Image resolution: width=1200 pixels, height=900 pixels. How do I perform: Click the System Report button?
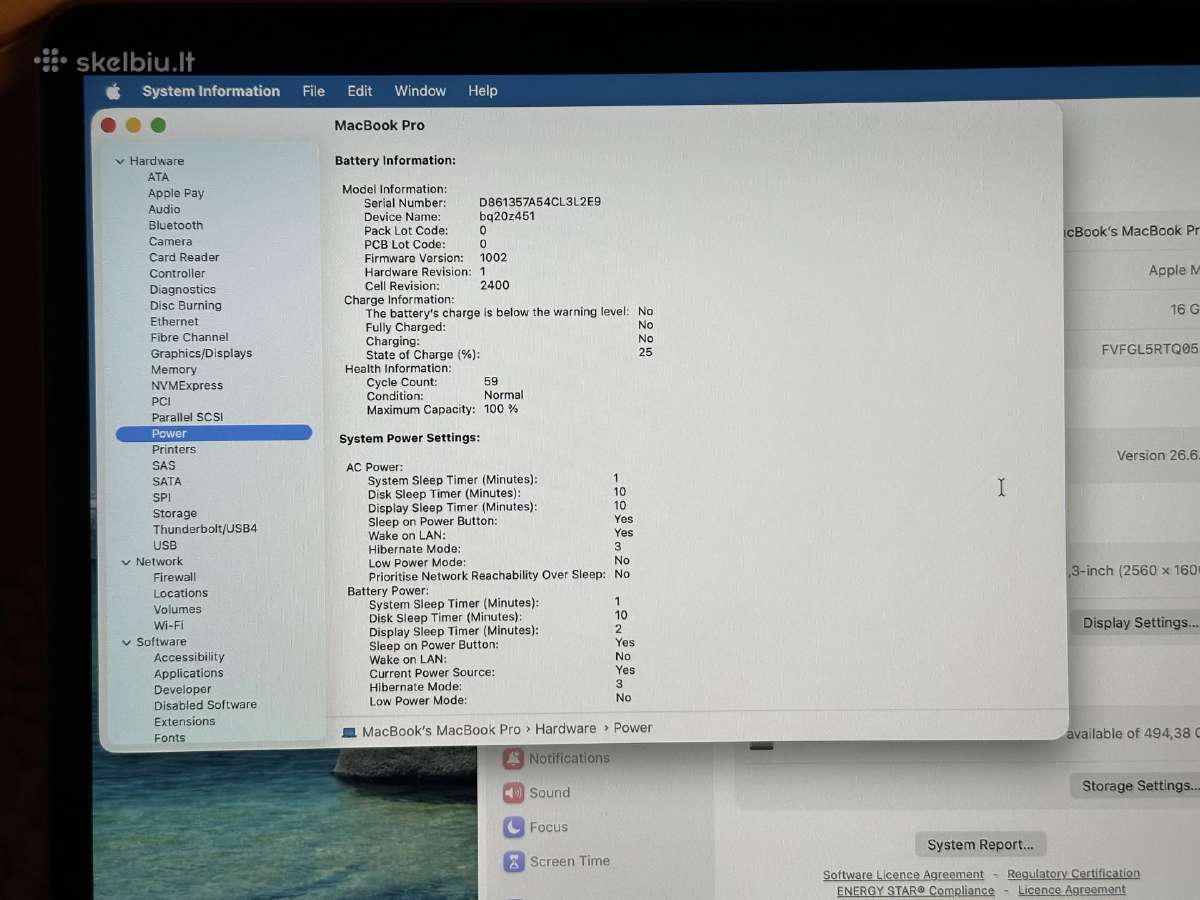pos(980,845)
